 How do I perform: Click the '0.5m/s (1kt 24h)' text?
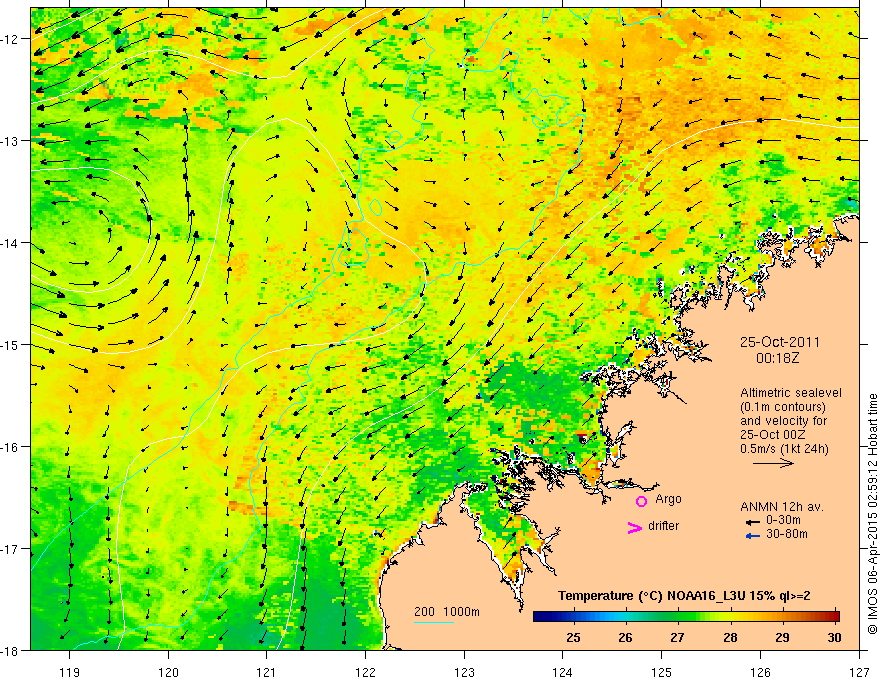click(x=784, y=449)
